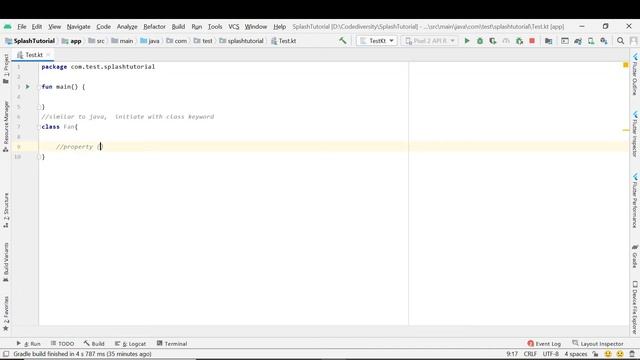The image size is (640, 360).
Task: Open the Project Structure icon
Action: click(549, 41)
